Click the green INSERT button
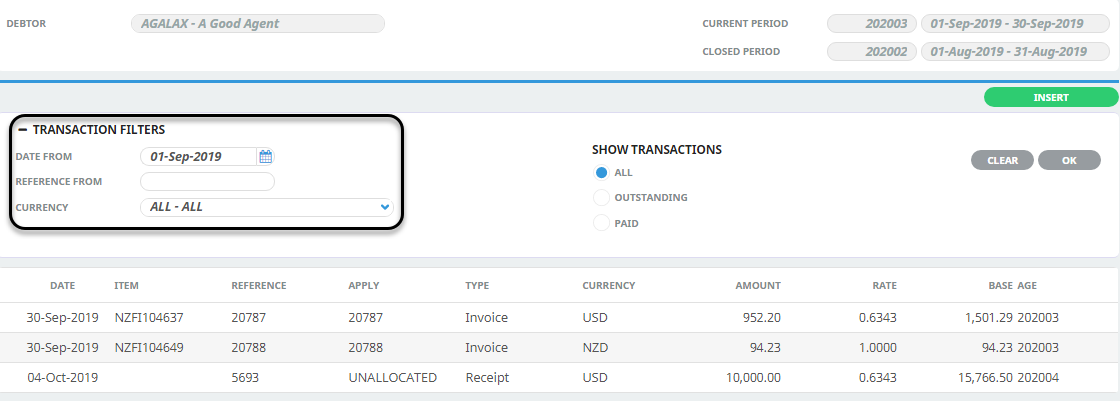 coord(1051,97)
